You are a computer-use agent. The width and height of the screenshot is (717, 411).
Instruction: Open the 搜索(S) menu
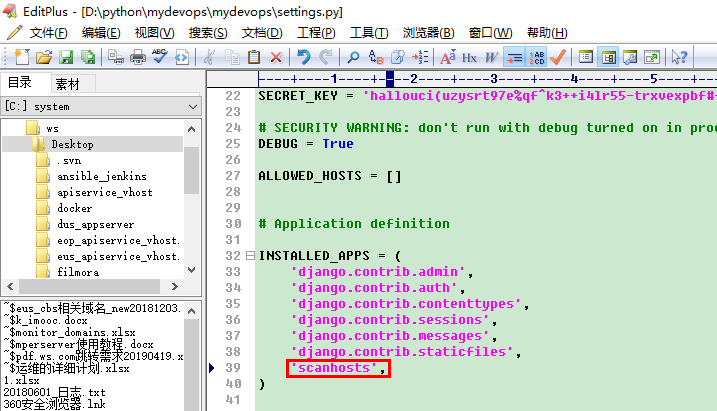208,33
